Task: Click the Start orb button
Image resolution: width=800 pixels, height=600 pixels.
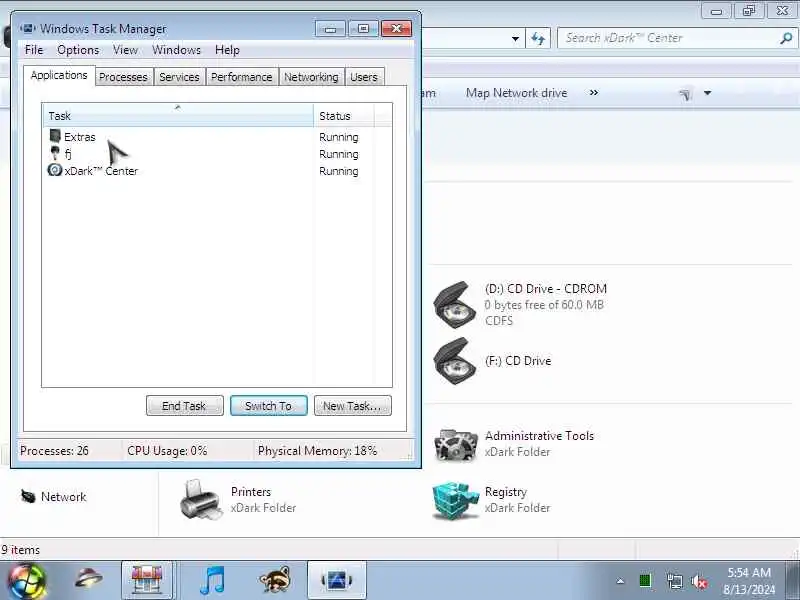Action: (26, 581)
